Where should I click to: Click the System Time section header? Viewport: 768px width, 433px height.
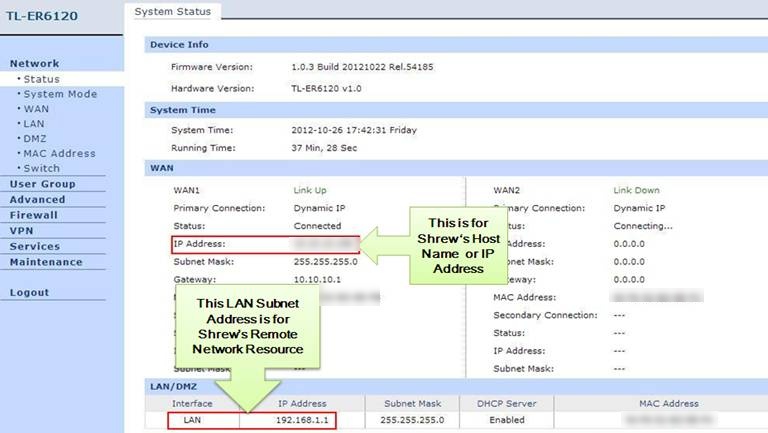point(183,110)
